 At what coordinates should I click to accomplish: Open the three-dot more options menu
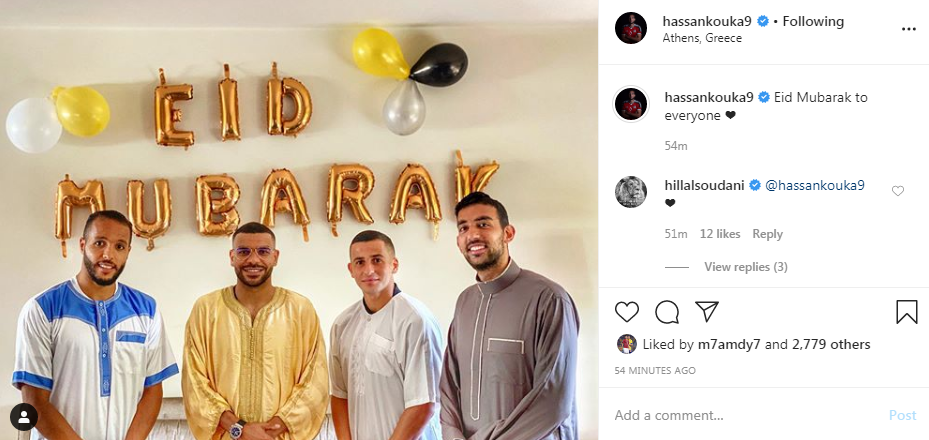coord(909,29)
